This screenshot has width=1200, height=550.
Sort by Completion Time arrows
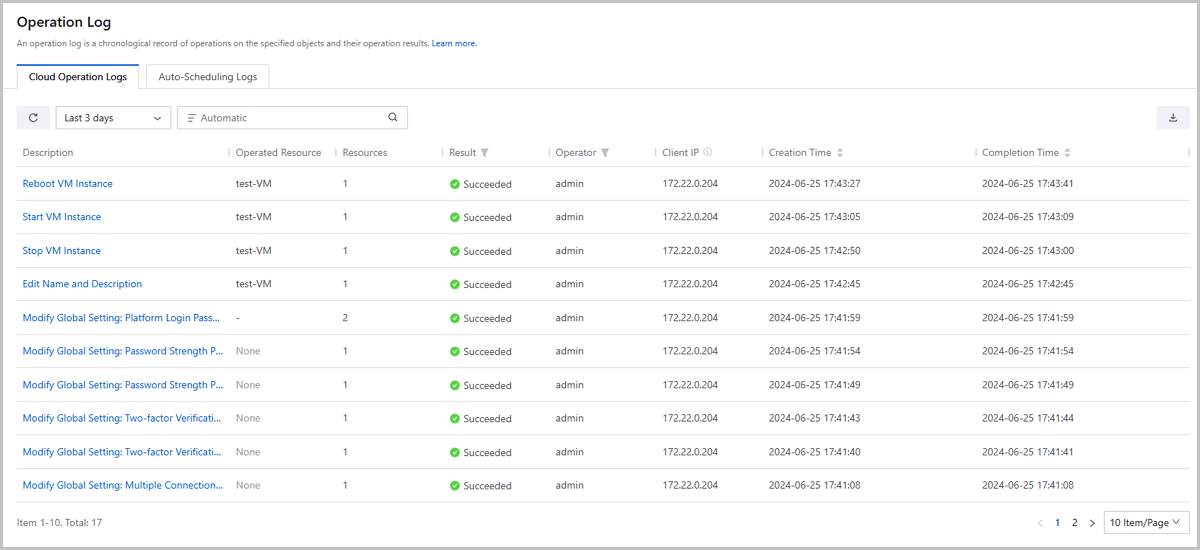(1067, 153)
